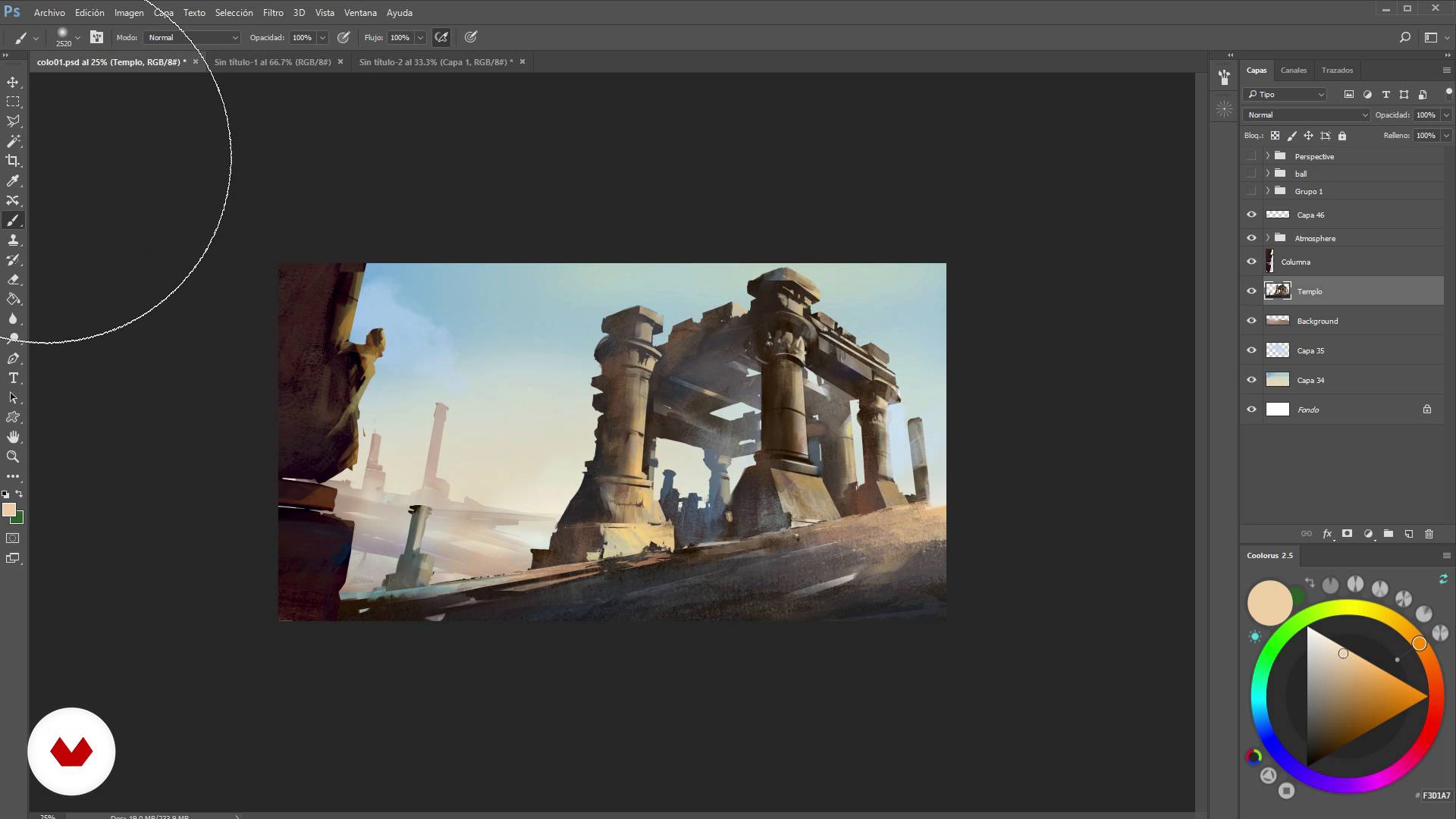The image size is (1456, 819).
Task: Swap foreground and background colors
Action: pos(19,494)
